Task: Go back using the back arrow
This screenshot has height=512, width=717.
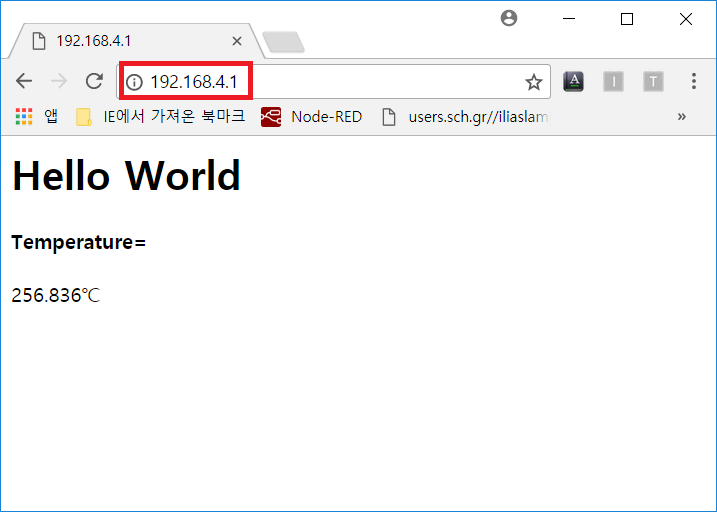Action: [24, 81]
